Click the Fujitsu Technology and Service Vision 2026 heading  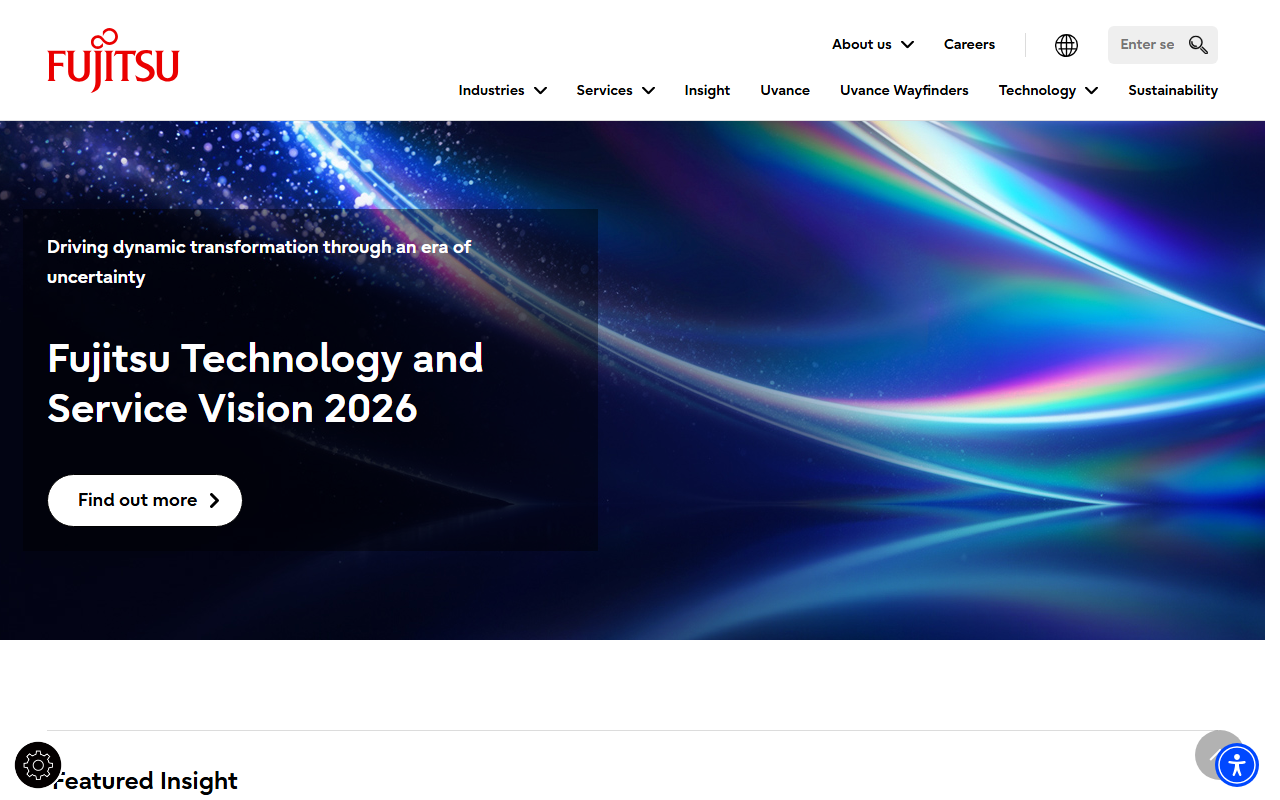coord(265,383)
